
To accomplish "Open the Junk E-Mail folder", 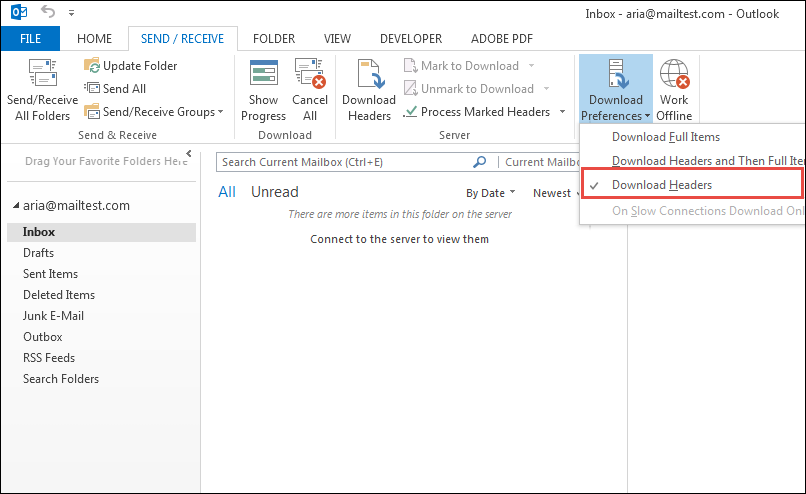I will (x=53, y=316).
